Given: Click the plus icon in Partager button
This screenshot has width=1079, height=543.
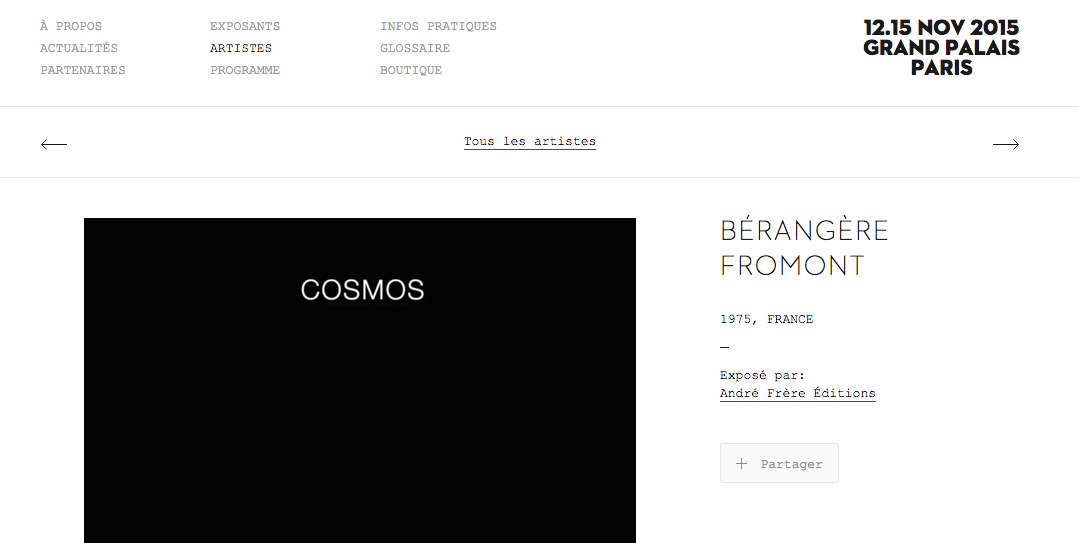Looking at the screenshot, I should tap(741, 463).
